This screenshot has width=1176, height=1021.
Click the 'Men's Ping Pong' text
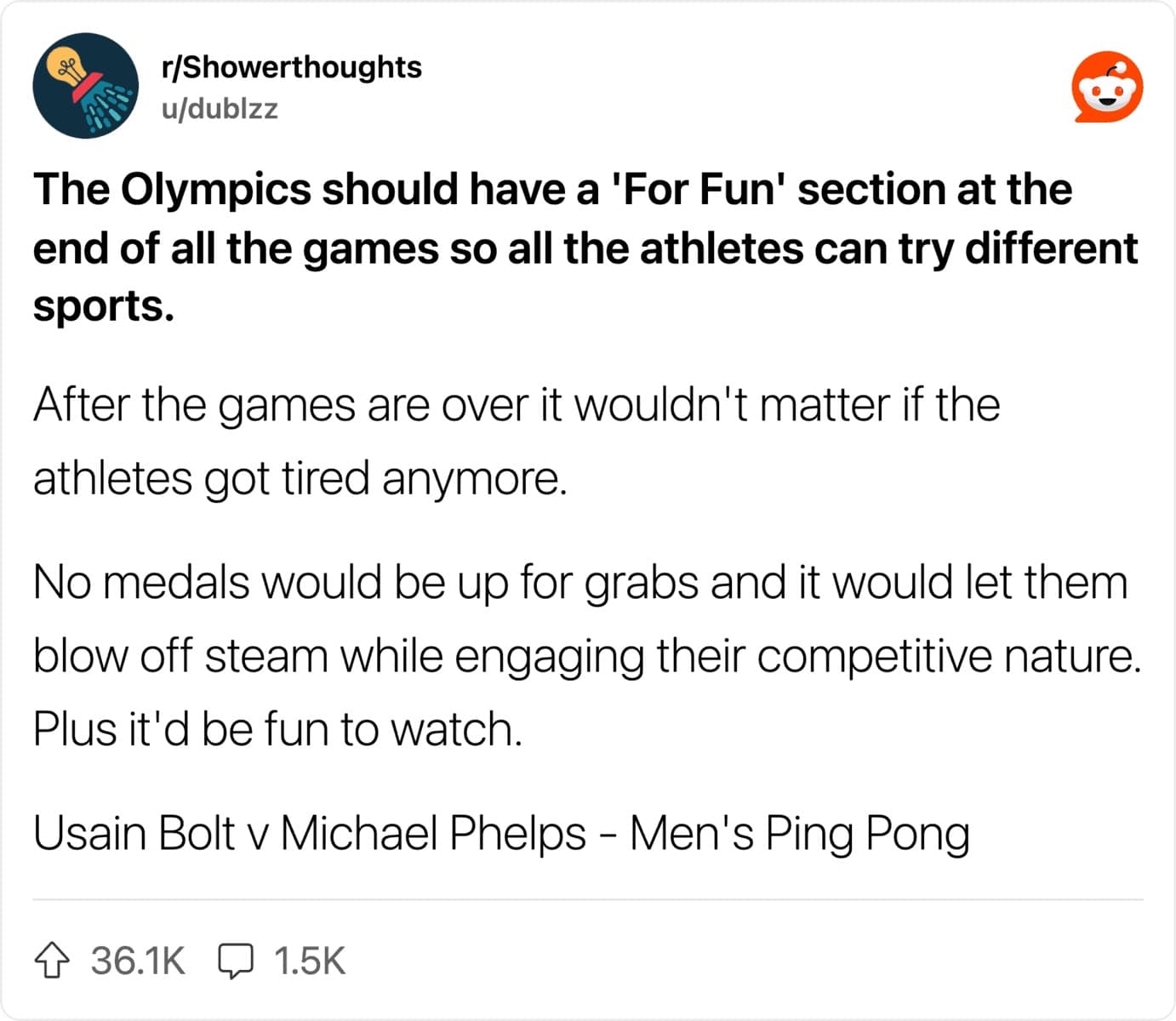click(x=800, y=834)
